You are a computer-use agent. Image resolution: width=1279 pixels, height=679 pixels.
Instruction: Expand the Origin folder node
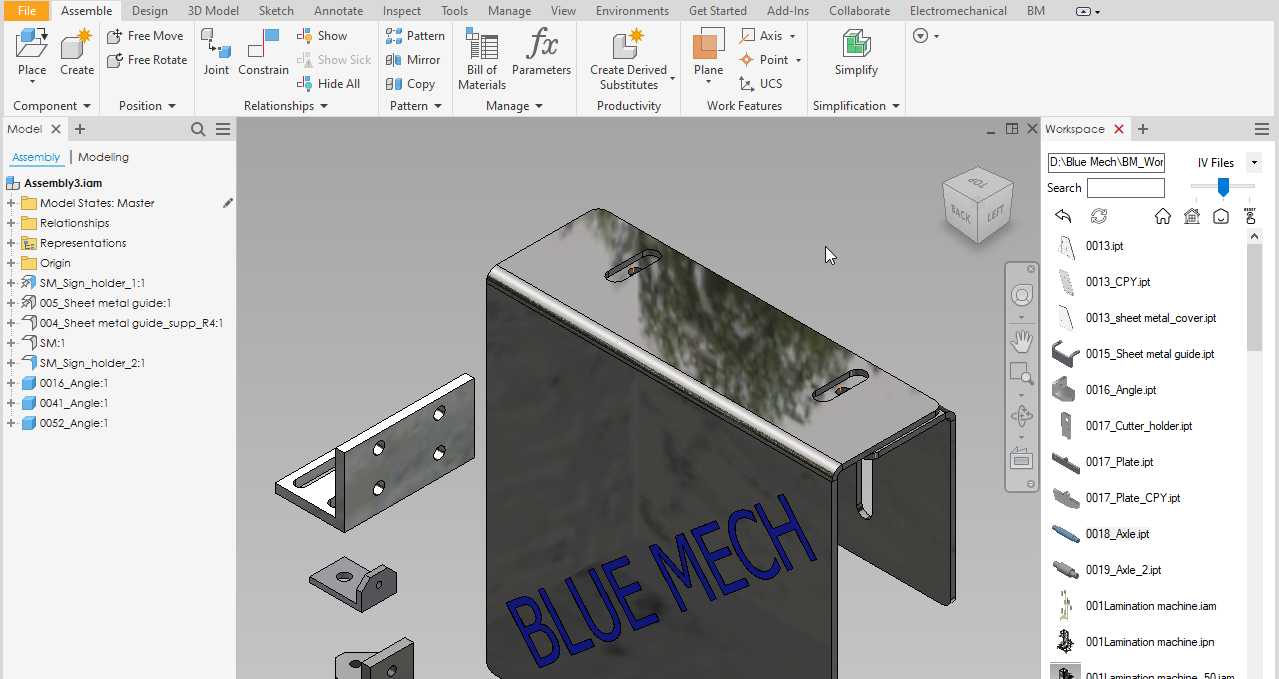11,263
